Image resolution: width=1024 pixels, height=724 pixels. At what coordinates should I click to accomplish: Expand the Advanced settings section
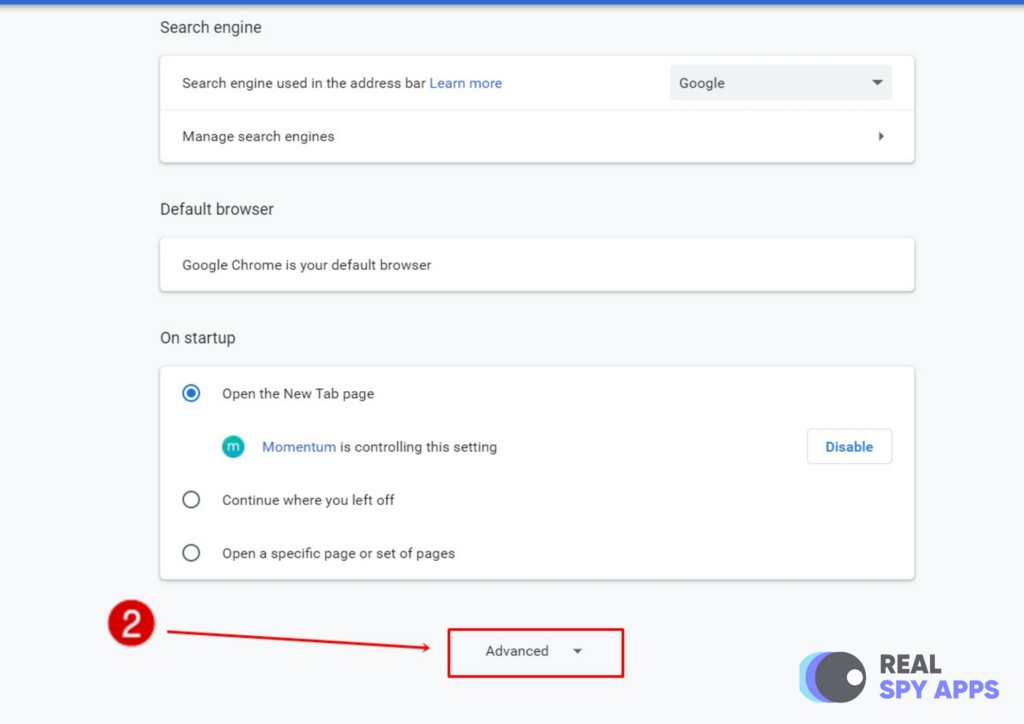tap(536, 652)
